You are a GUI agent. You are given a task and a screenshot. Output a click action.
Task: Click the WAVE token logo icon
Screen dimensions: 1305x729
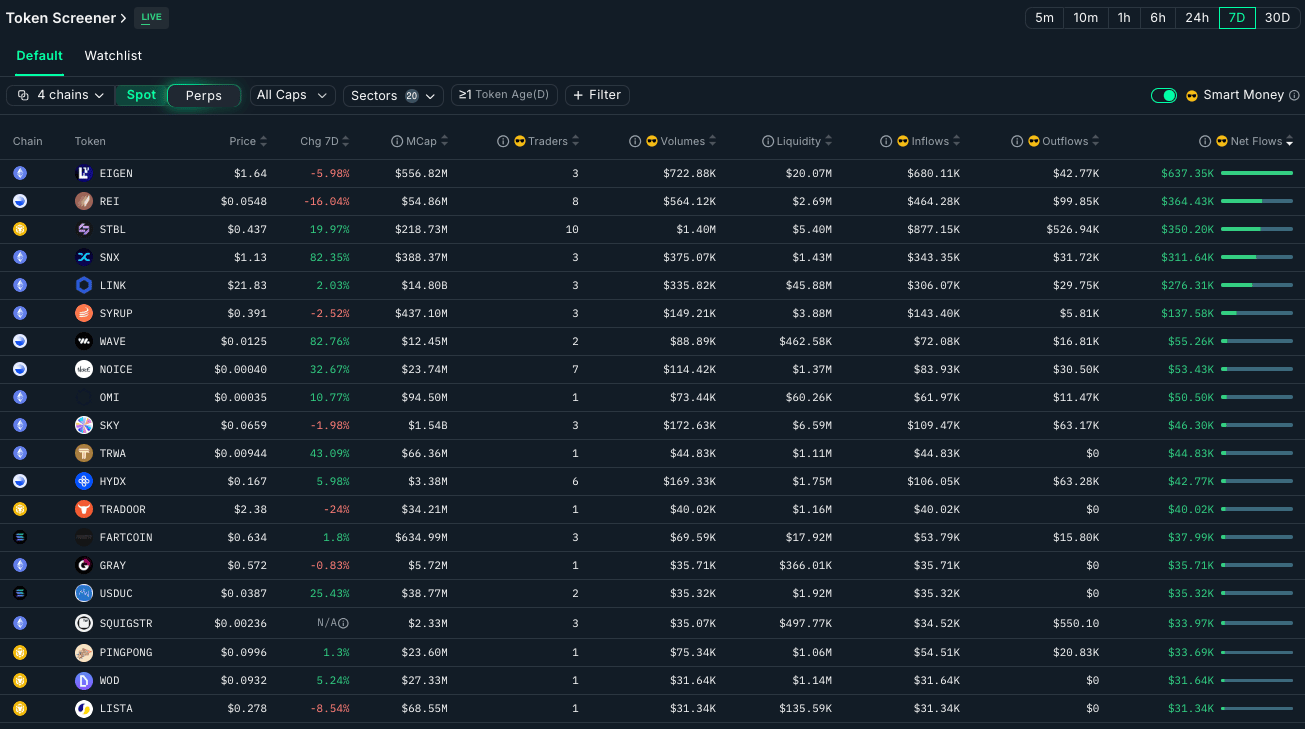point(84,341)
